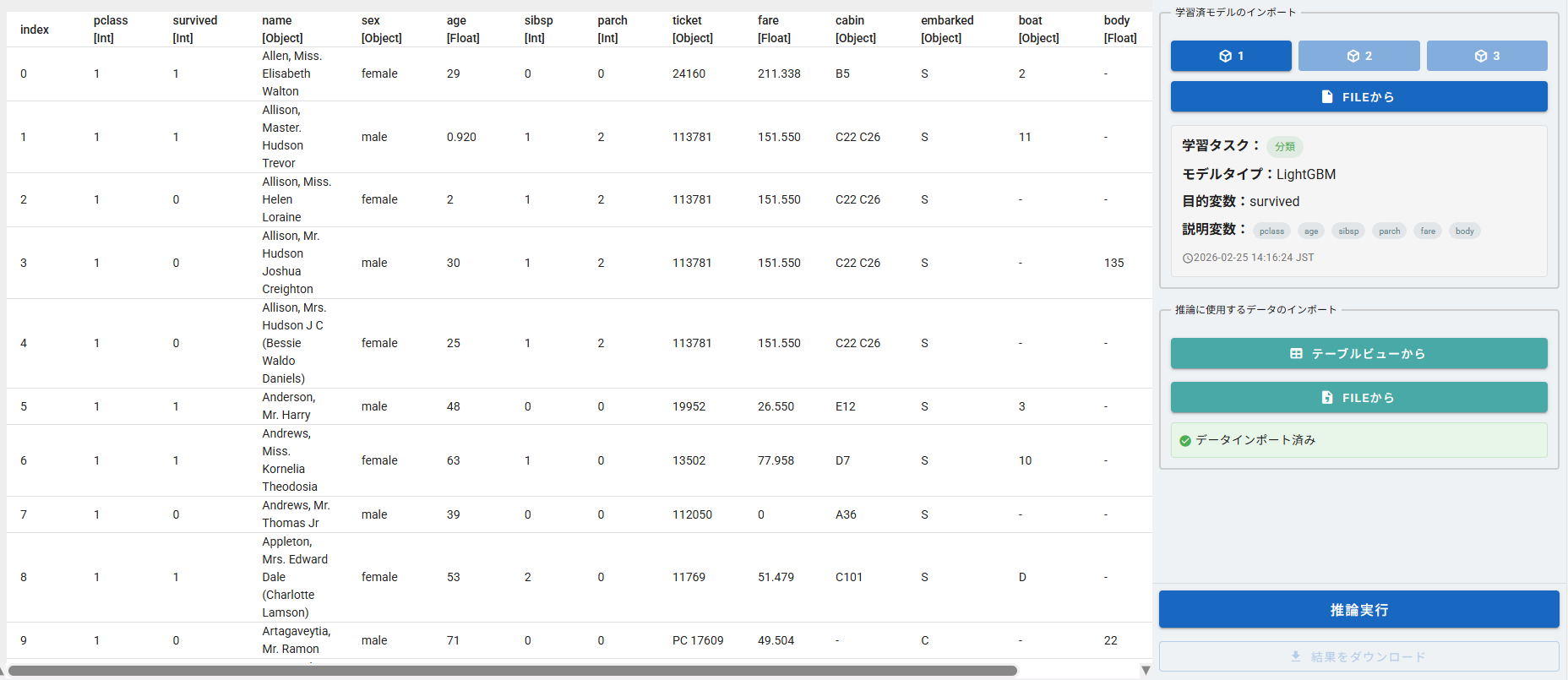Select ticket cell PC 17609
The width and height of the screenshot is (1568, 680).
click(x=698, y=640)
